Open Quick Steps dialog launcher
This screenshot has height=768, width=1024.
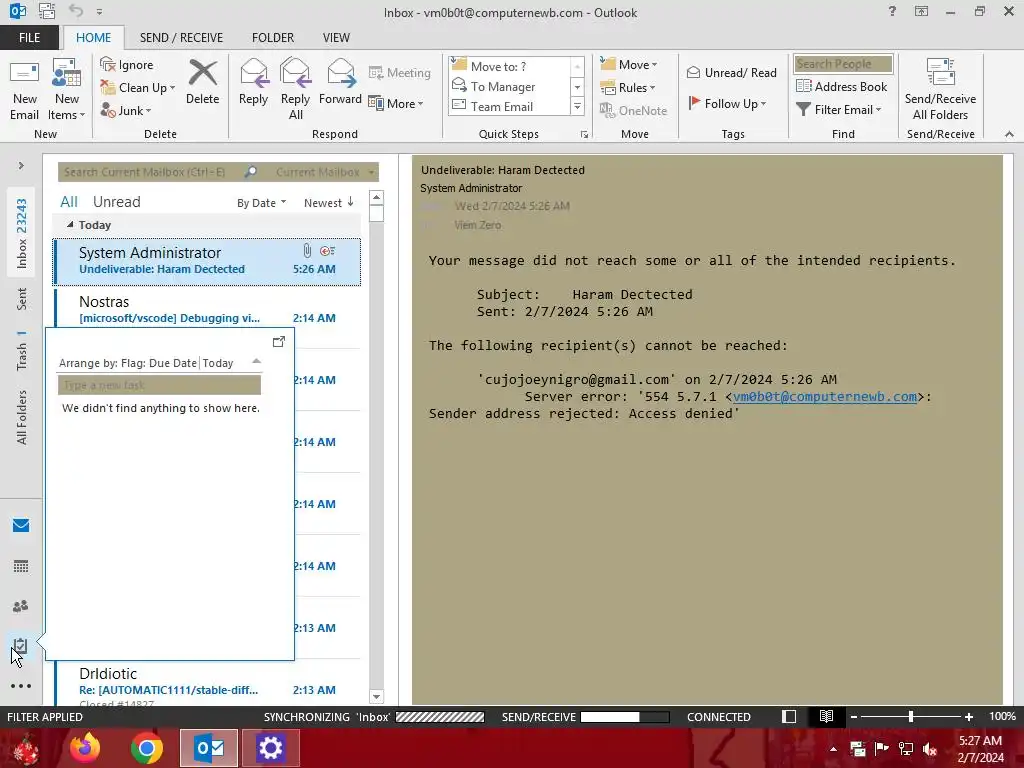(x=584, y=135)
